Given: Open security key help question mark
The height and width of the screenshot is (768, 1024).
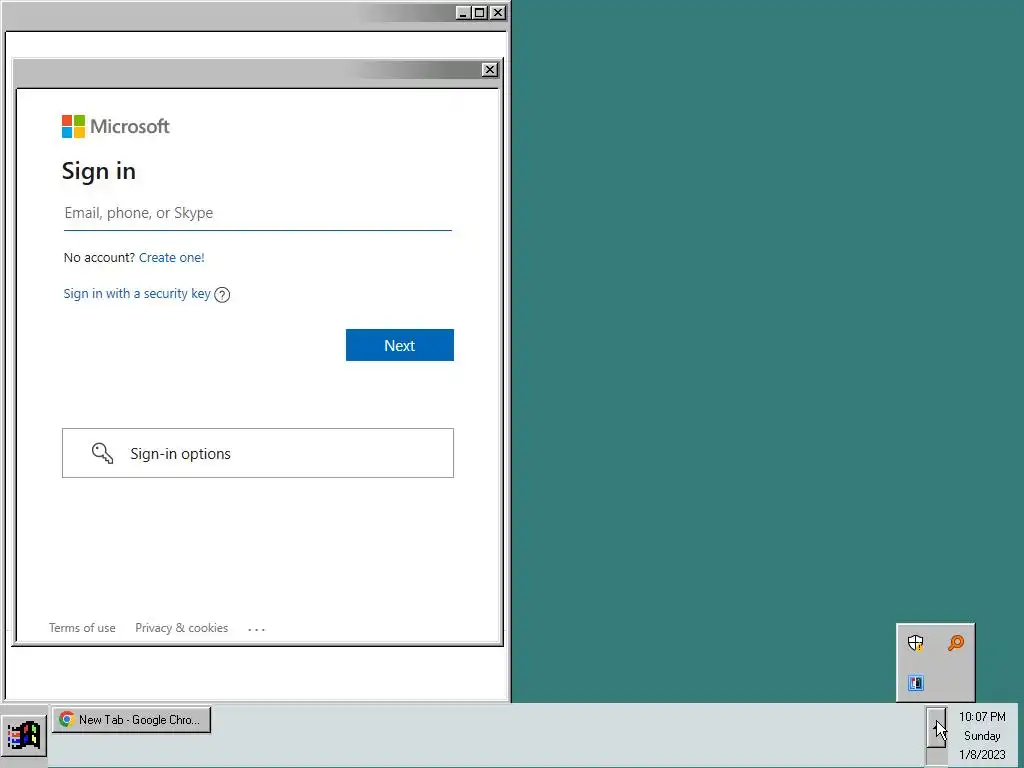Looking at the screenshot, I should coord(222,295).
